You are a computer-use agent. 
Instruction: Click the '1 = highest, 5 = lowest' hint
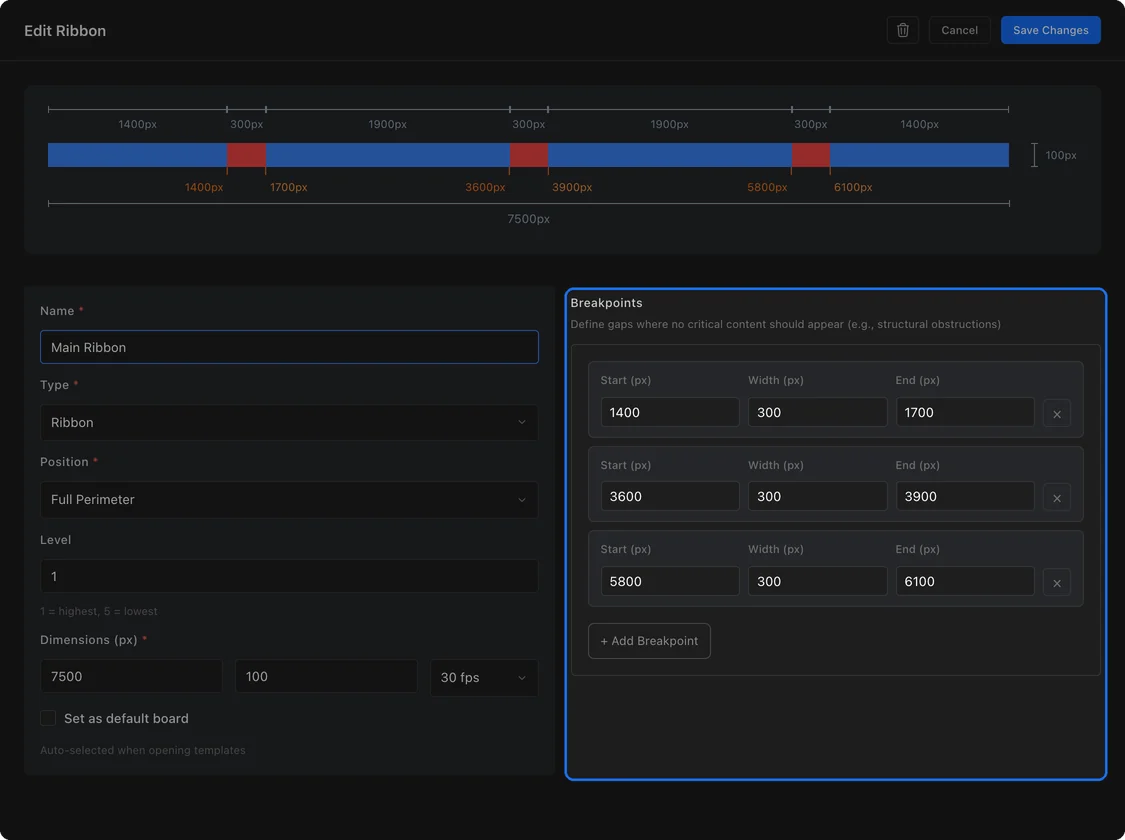[99, 611]
